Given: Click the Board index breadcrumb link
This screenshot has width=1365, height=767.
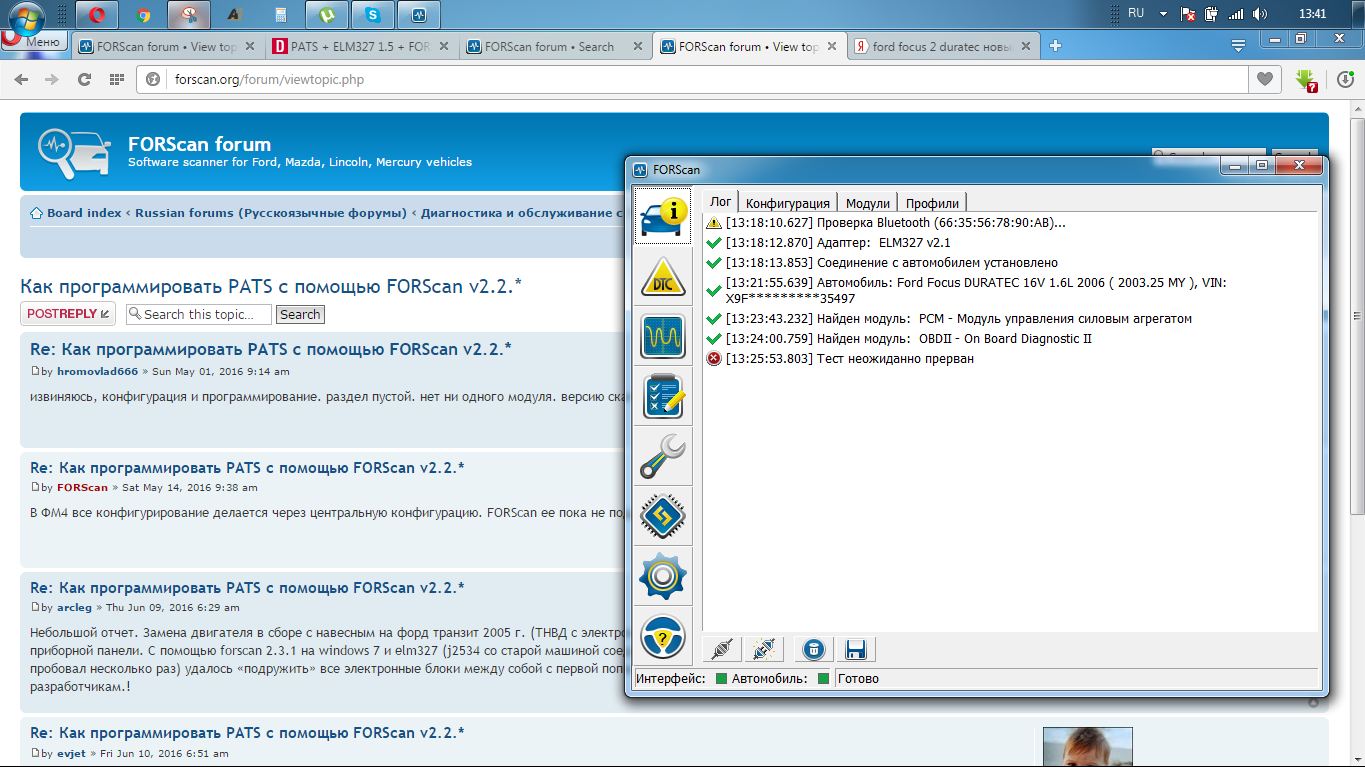Looking at the screenshot, I should click(84, 213).
